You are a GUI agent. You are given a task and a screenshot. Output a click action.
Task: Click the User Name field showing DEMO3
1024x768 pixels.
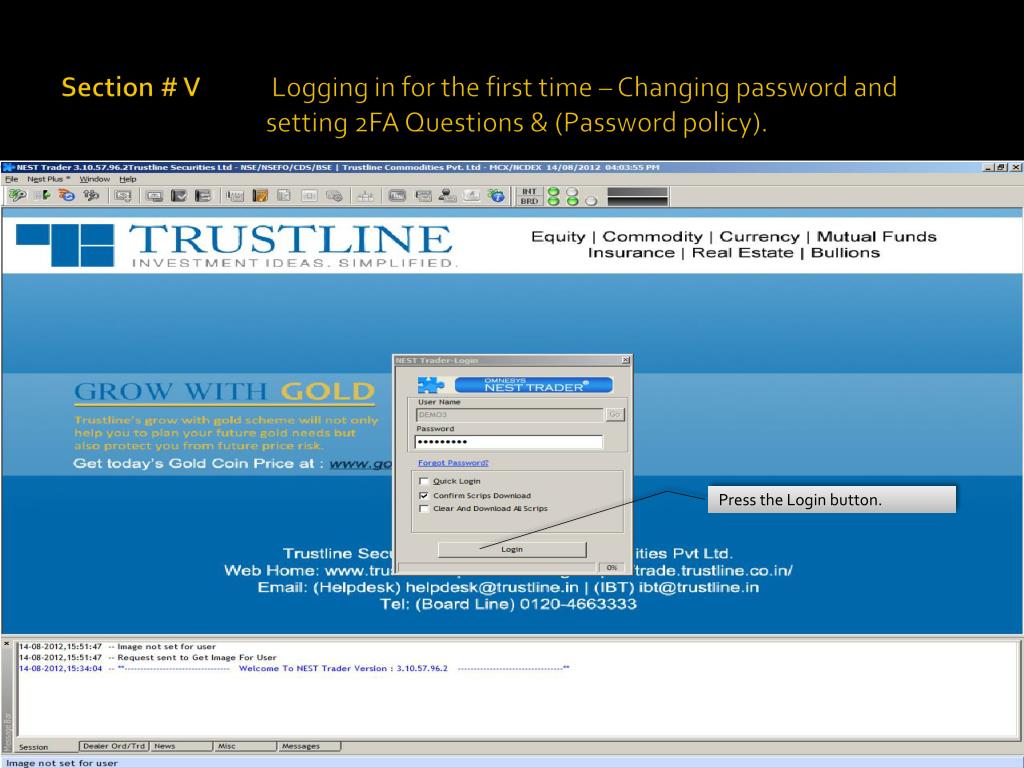[510, 414]
